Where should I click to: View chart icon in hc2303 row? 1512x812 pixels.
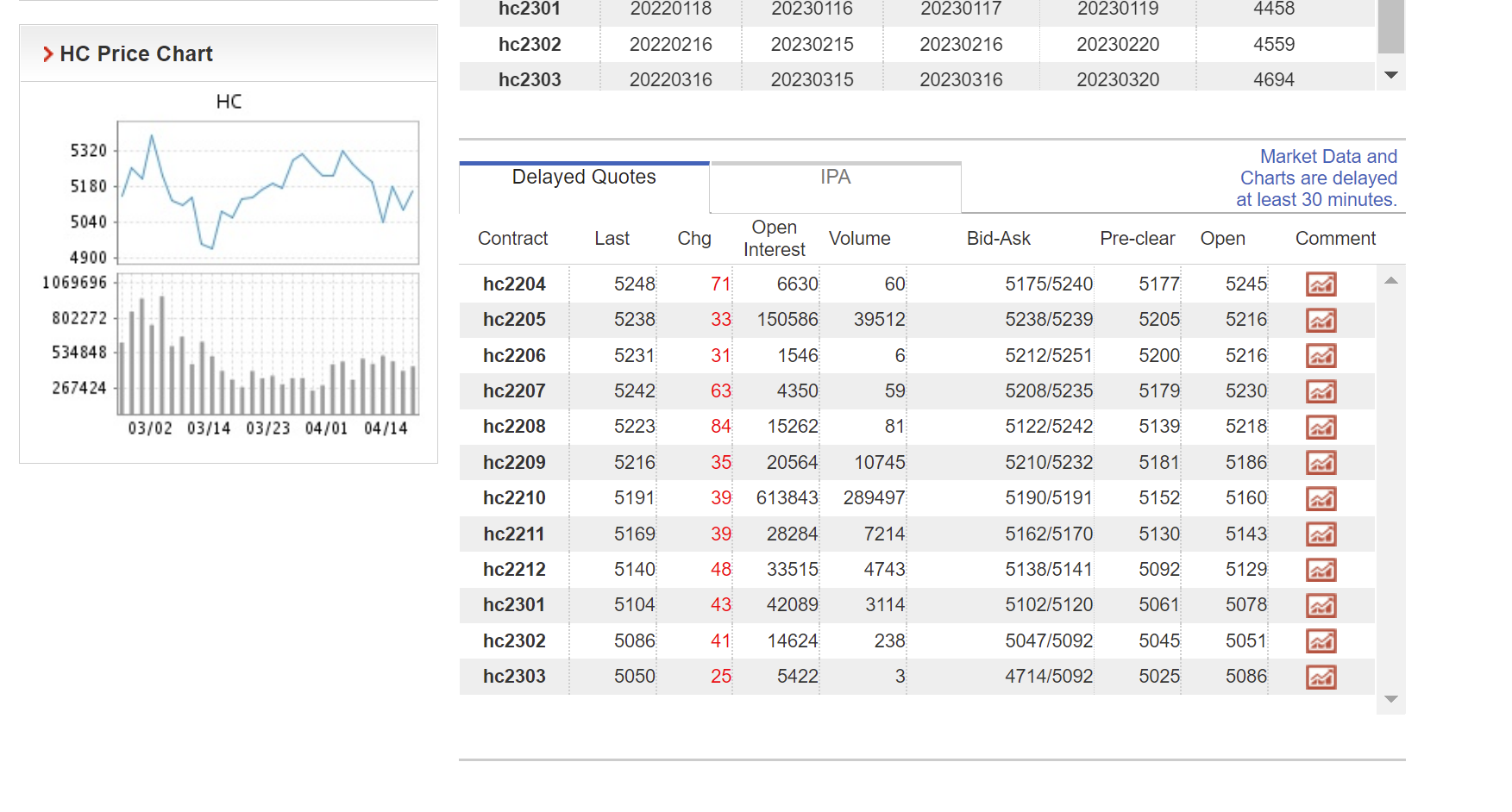1321,677
